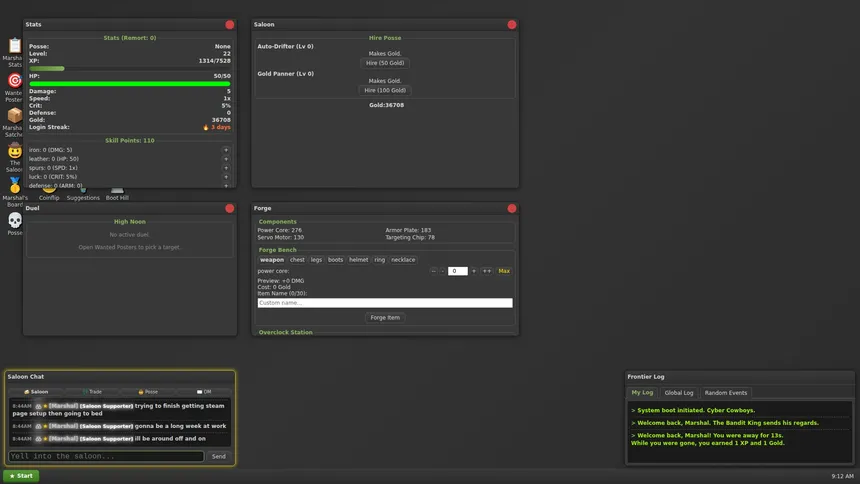Image resolution: width=860 pixels, height=484 pixels.
Task: Open the Marshal Satchel box icon
Action: tap(15, 115)
